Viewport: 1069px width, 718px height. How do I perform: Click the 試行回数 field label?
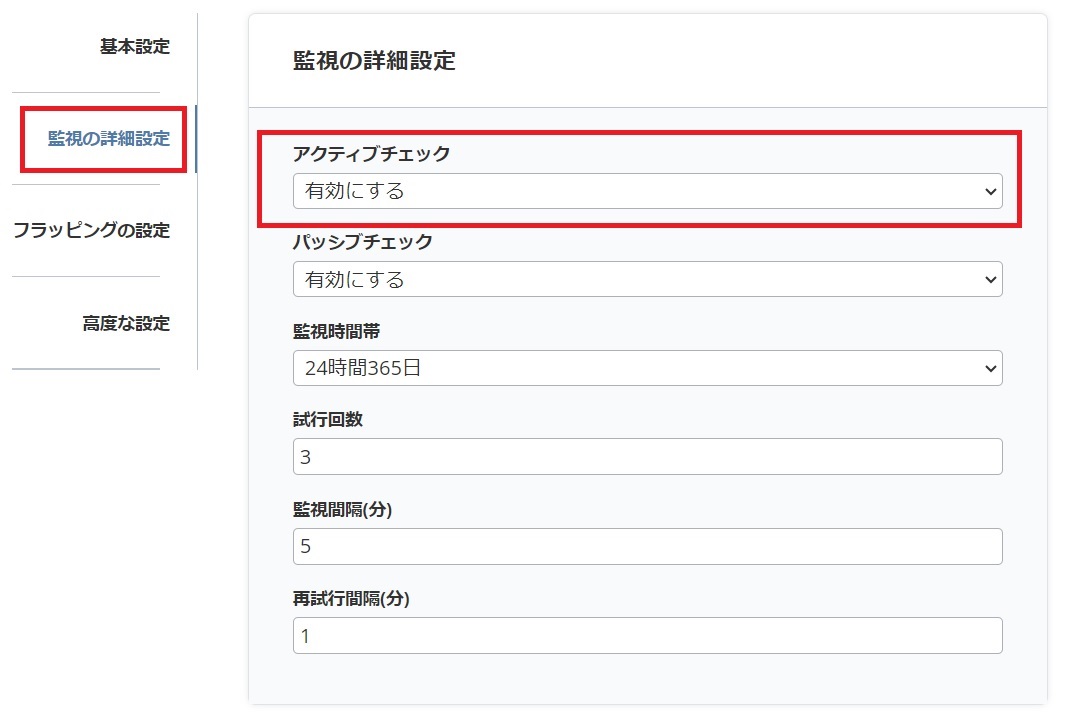click(x=327, y=420)
